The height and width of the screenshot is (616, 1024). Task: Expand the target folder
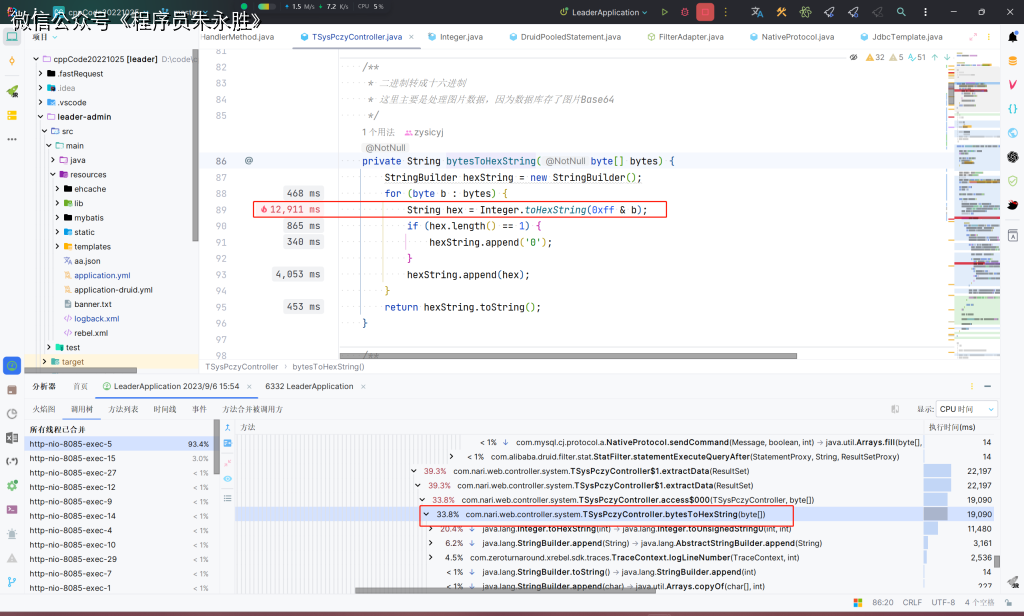point(44,361)
